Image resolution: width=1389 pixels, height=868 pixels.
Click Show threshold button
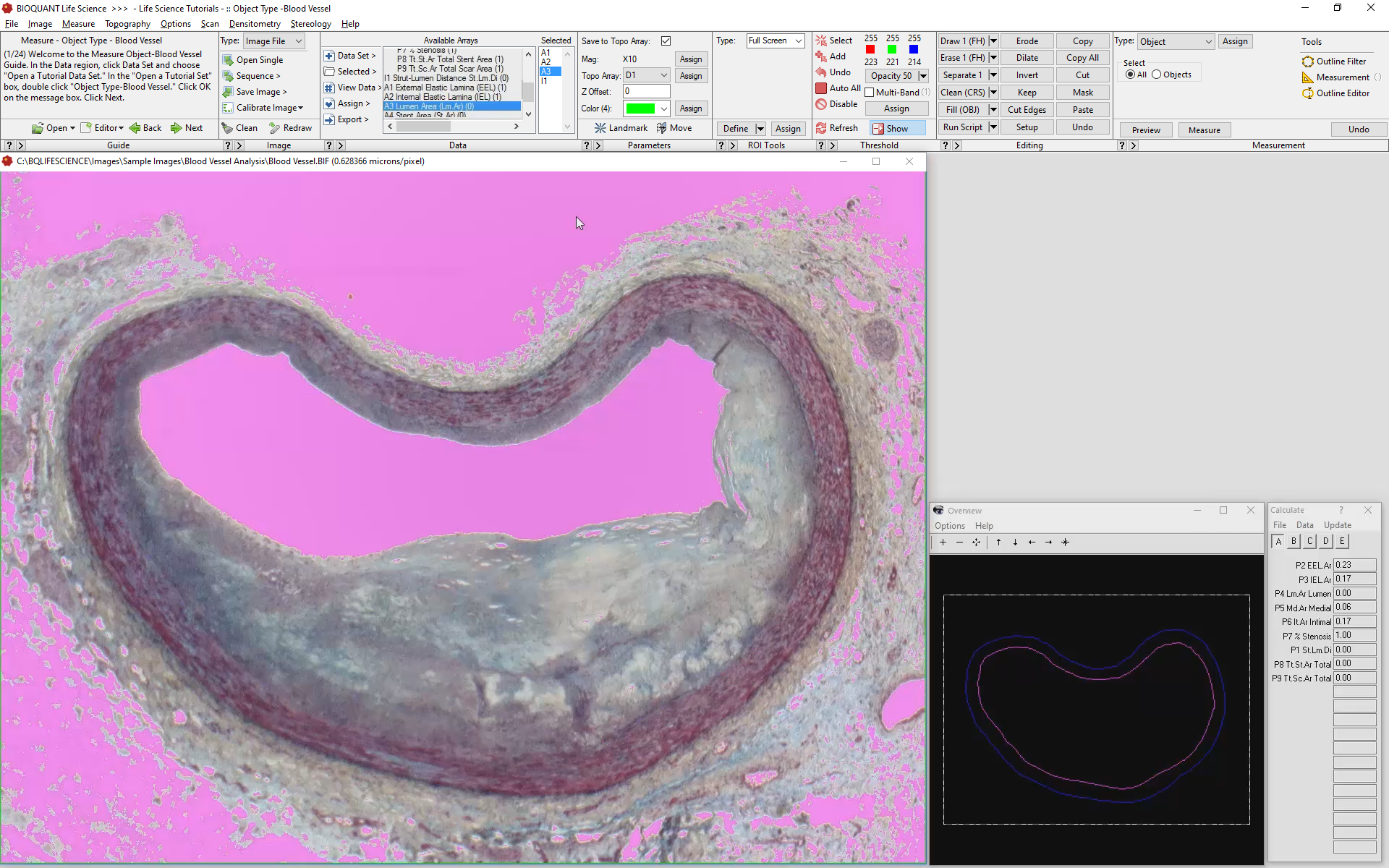click(897, 128)
